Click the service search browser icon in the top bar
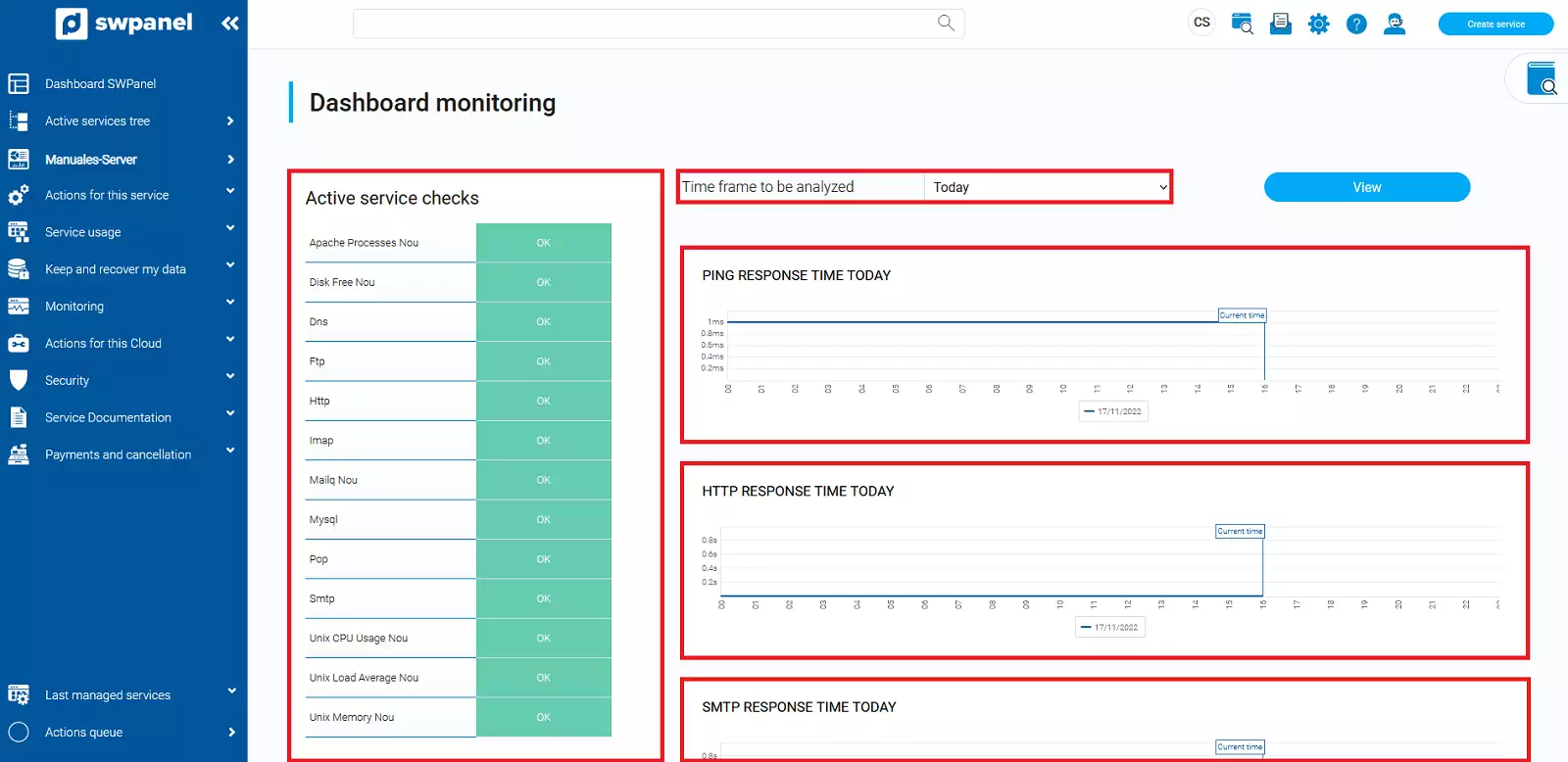This screenshot has height=762, width=1568. pos(1242,24)
